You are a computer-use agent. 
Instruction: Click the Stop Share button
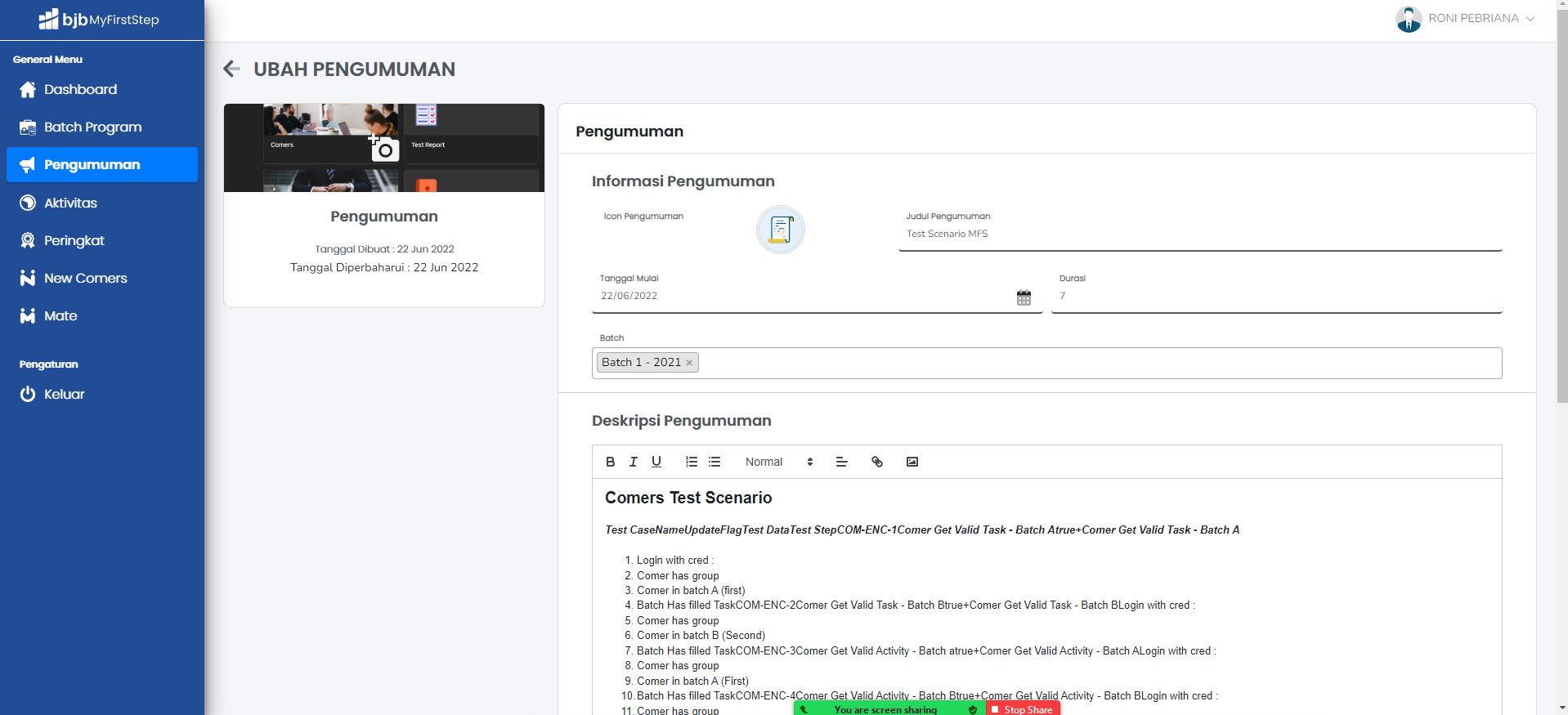[1022, 709]
